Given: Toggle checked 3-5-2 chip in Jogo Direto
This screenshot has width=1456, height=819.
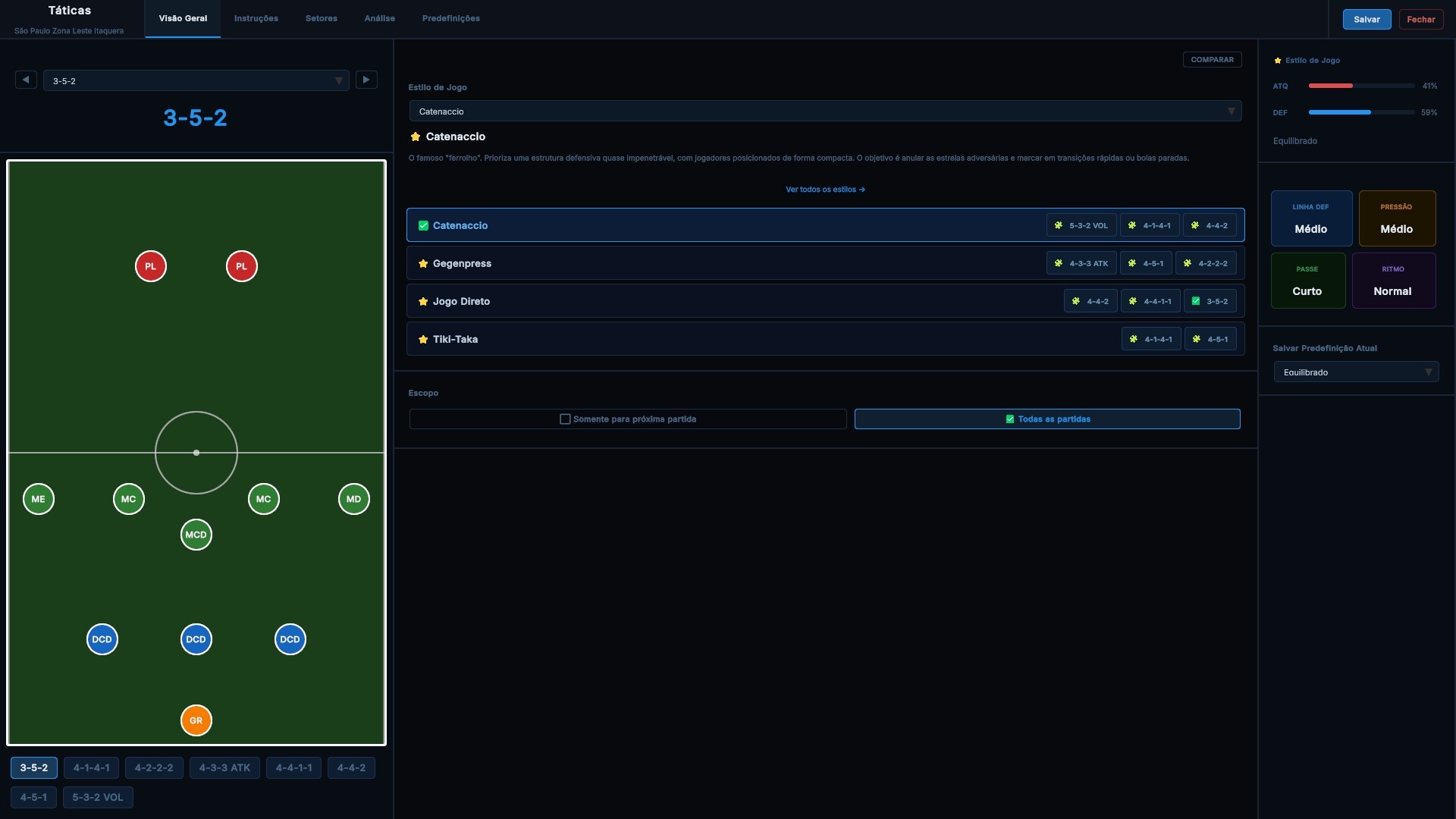Looking at the screenshot, I should point(1210,301).
